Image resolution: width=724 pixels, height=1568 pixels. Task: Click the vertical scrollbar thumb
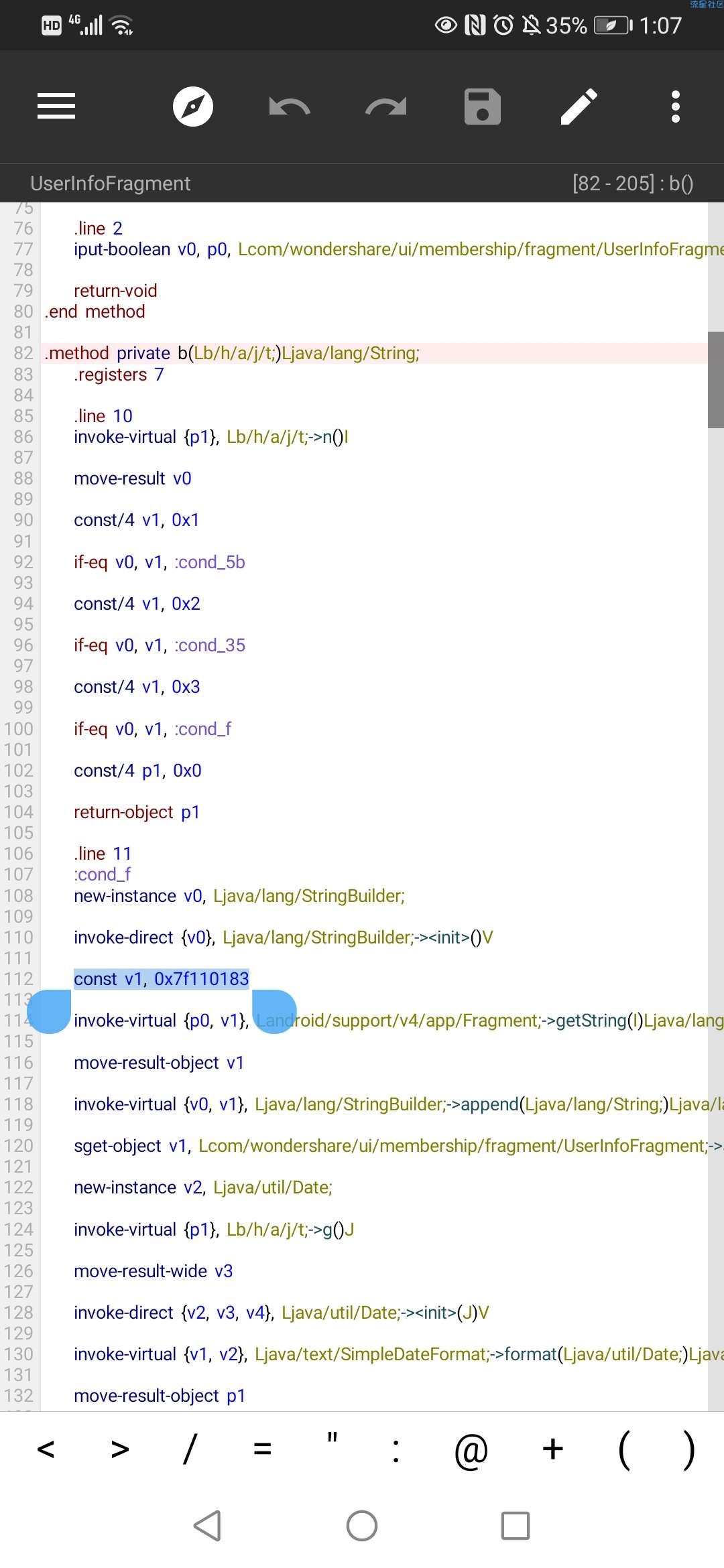pos(716,379)
